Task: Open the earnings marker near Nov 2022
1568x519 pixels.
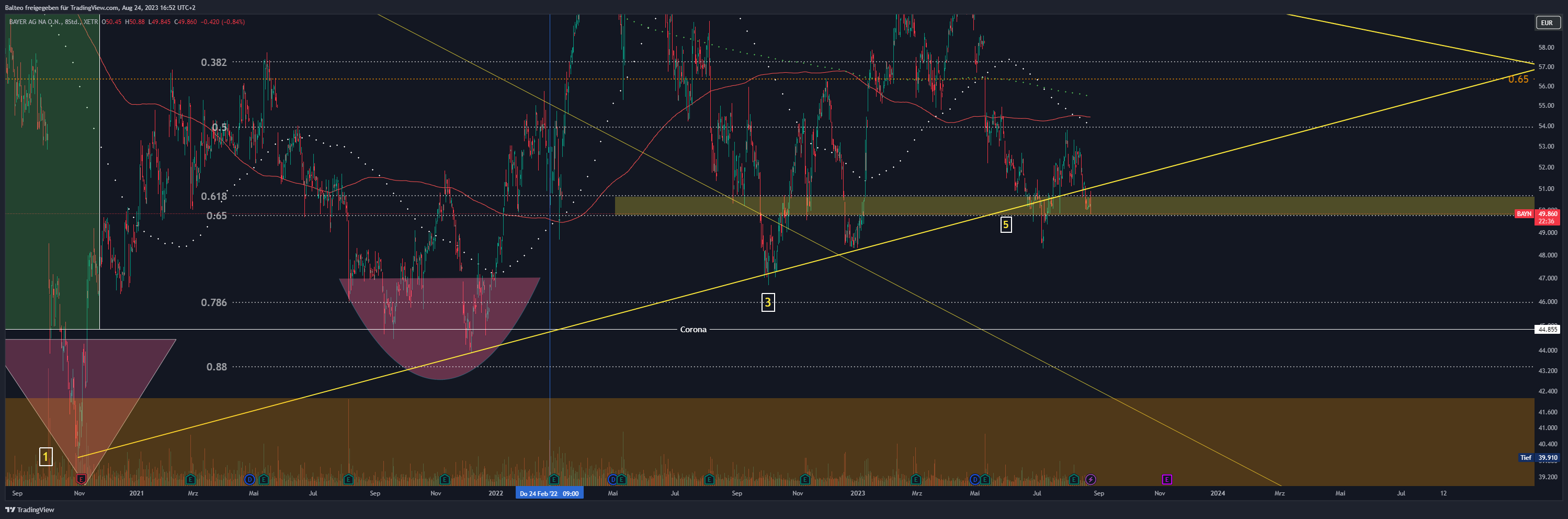Action: pos(805,479)
